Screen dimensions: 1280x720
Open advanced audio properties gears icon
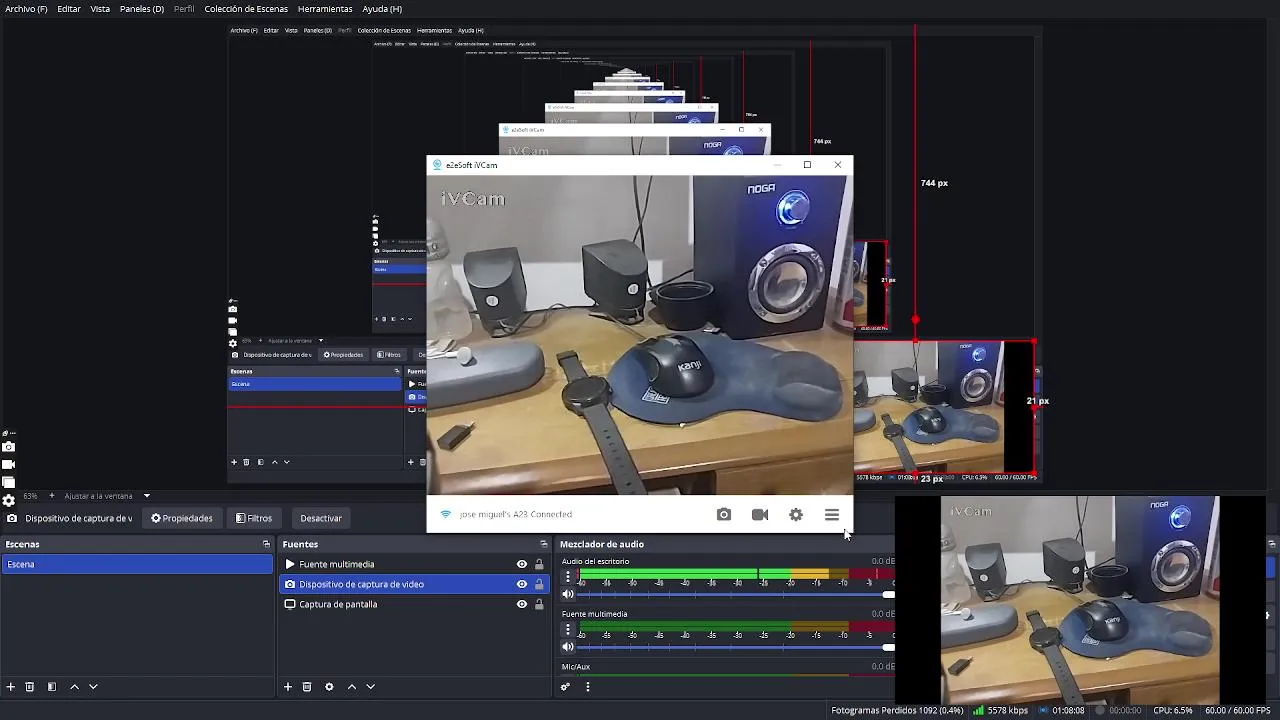point(565,687)
